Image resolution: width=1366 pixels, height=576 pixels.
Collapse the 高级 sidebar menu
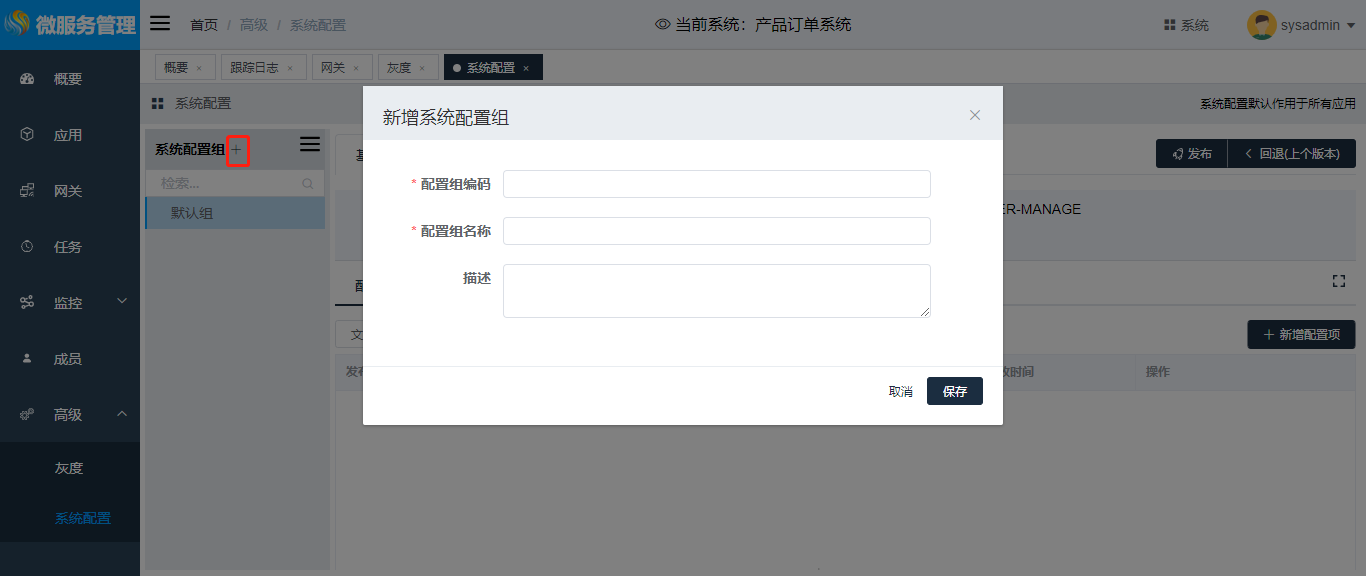click(122, 414)
